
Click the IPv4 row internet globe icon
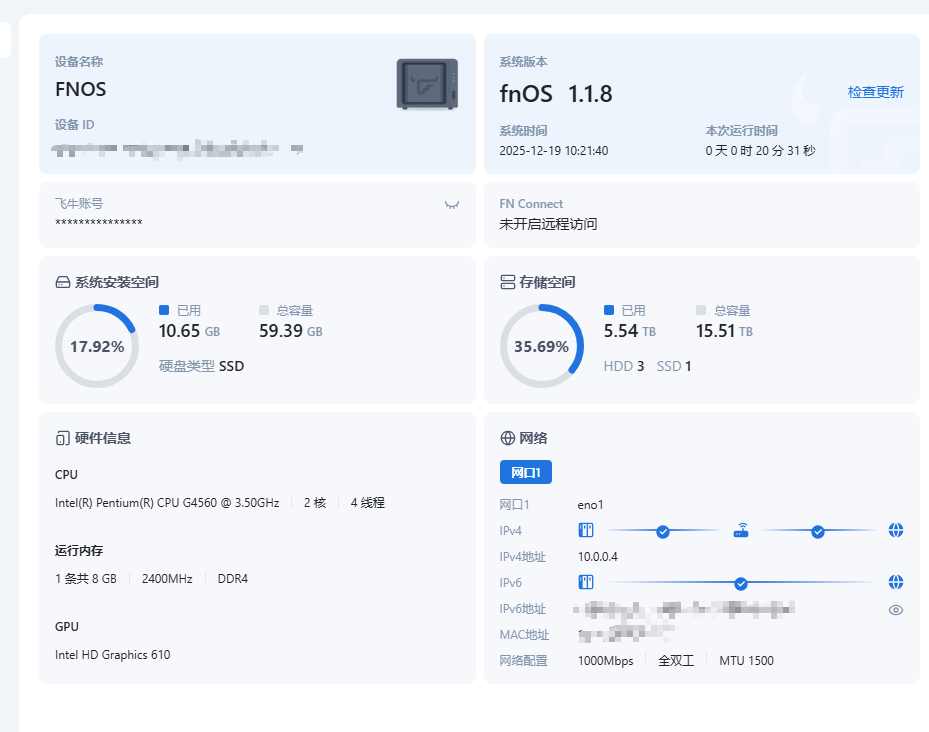click(x=896, y=530)
